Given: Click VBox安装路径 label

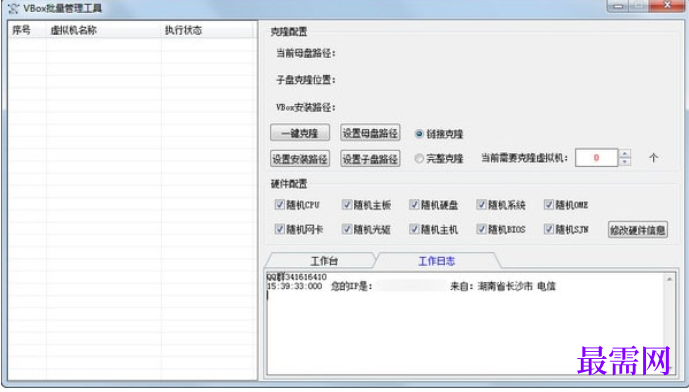Looking at the screenshot, I should click(306, 107).
